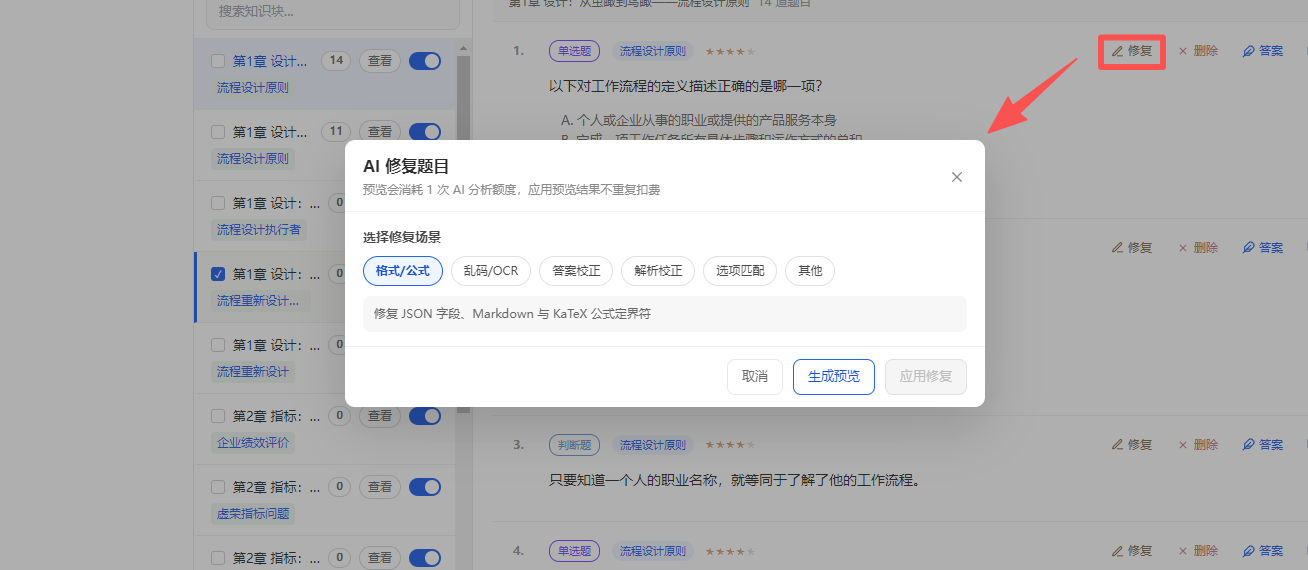Select the 乱码/OCR repair scenario
The width and height of the screenshot is (1308, 570).
click(x=491, y=271)
